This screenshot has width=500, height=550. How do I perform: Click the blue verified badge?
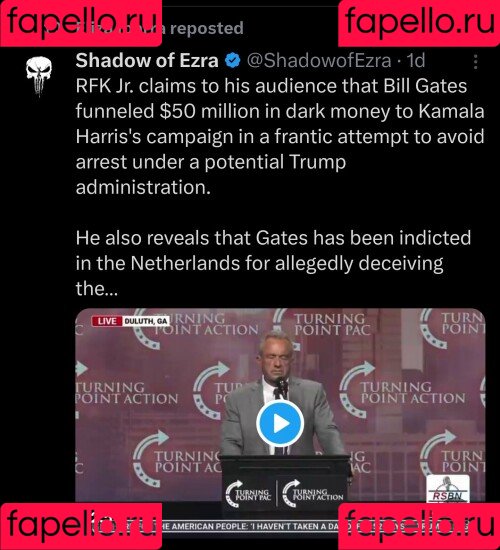[233, 61]
